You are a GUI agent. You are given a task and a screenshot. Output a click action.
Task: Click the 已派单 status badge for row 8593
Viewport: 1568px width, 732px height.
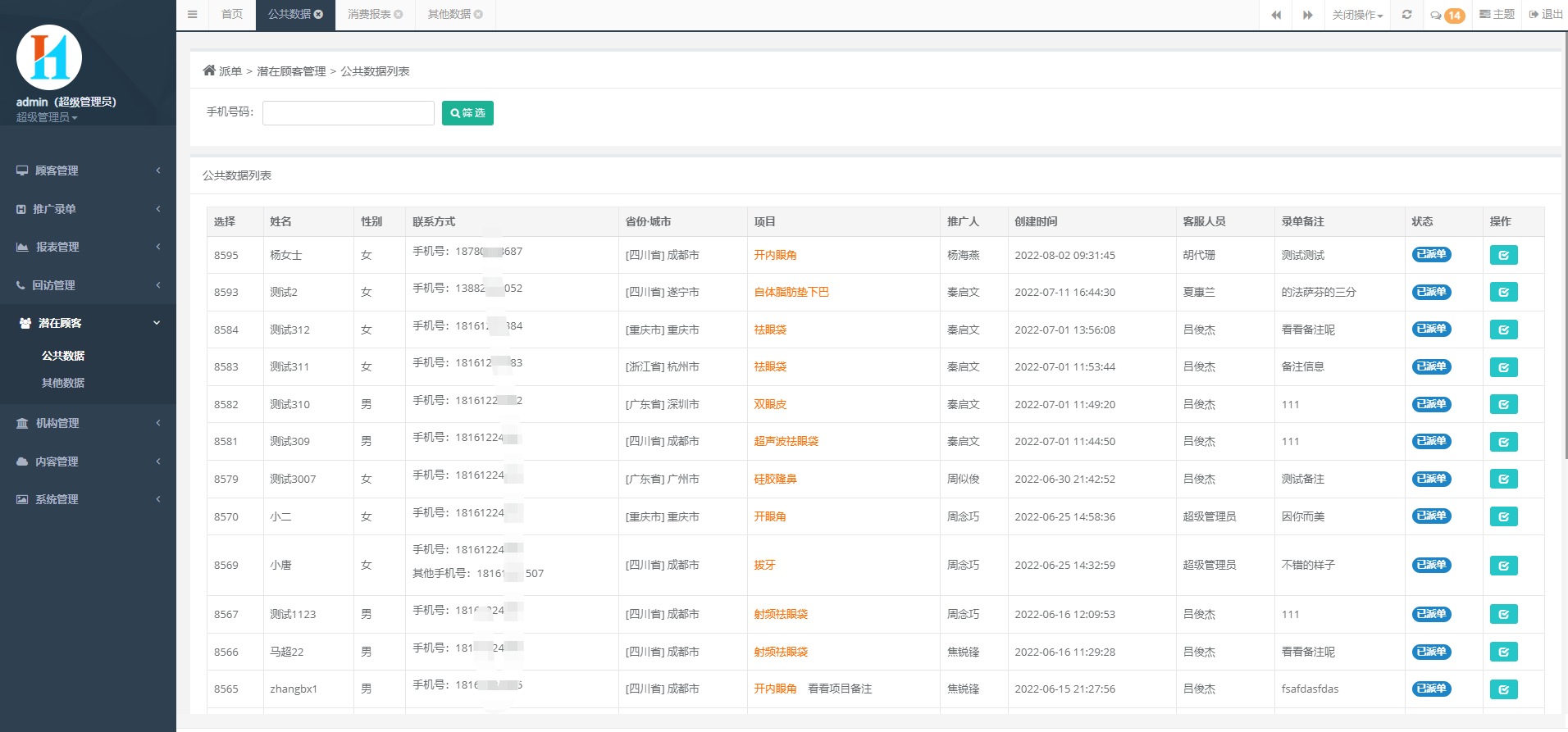1431,292
